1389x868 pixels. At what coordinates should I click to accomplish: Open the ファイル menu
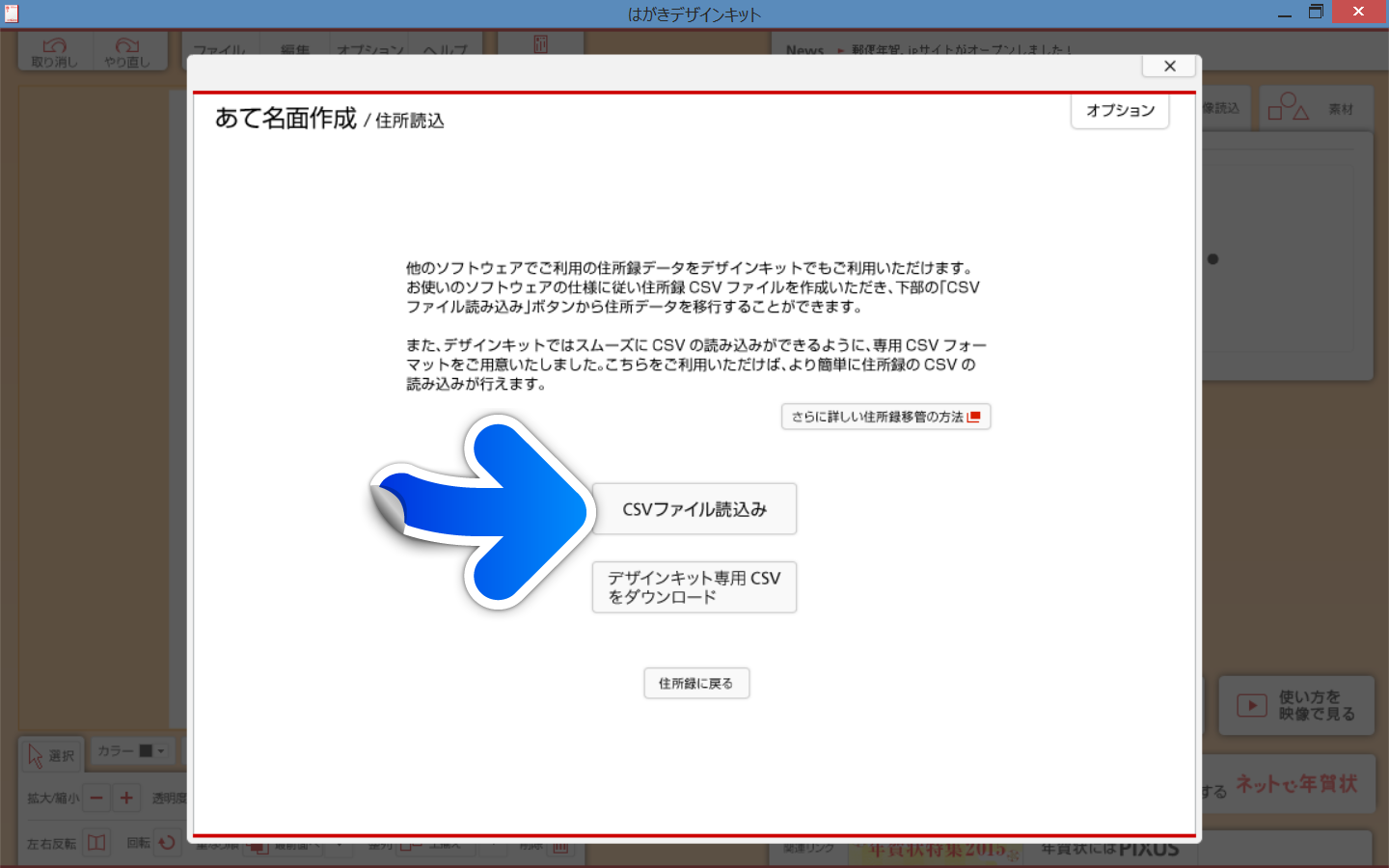(219, 50)
